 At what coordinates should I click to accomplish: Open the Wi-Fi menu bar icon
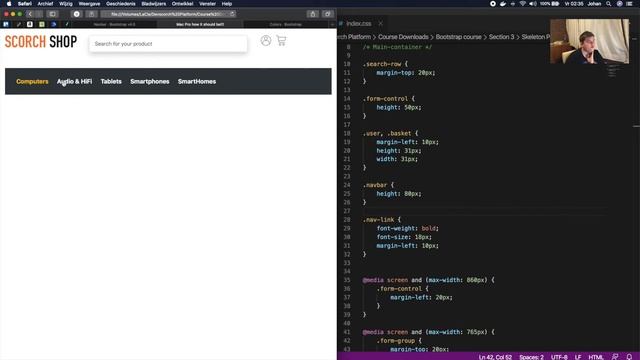pos(522,4)
